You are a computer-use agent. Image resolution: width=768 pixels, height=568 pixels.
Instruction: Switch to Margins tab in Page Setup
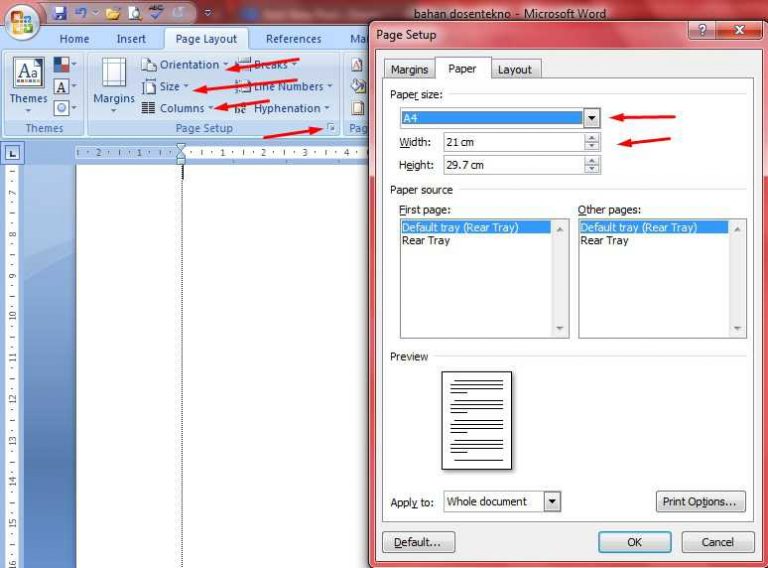pyautogui.click(x=409, y=70)
